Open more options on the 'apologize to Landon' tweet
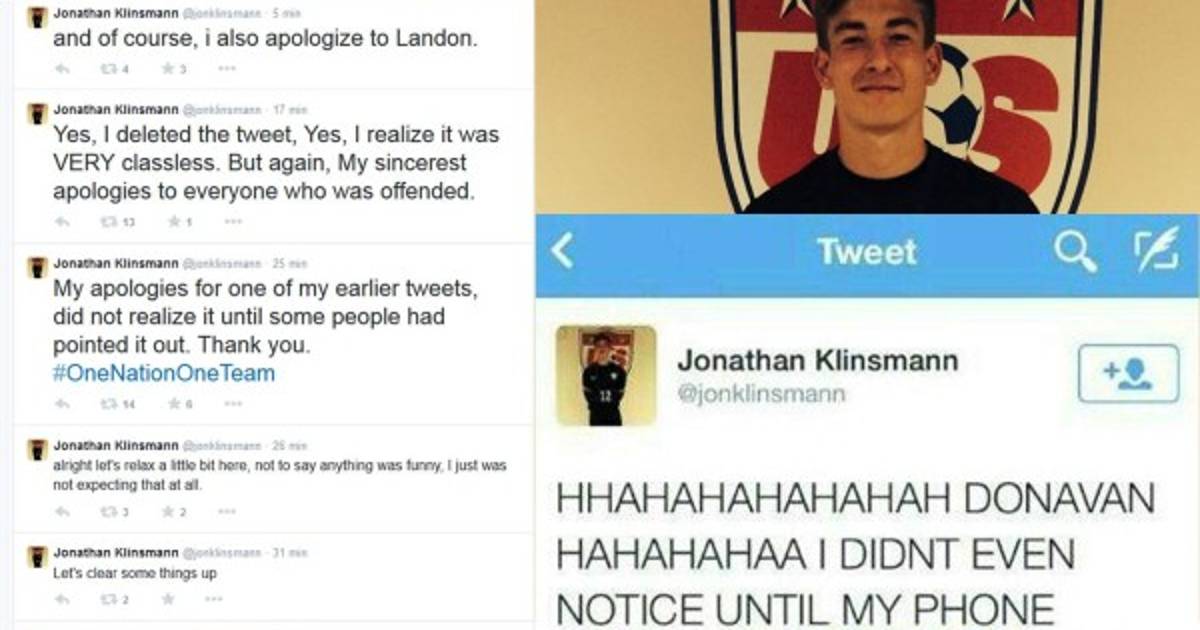 (x=227, y=69)
